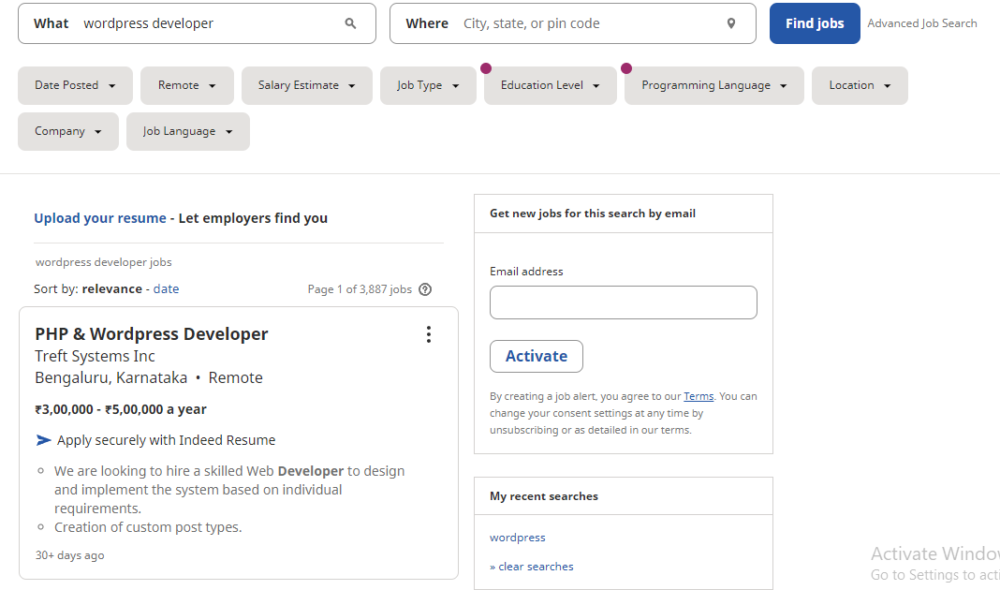
Task: Click the Indeed Resume apply arrow icon
Action: pyautogui.click(x=41, y=439)
